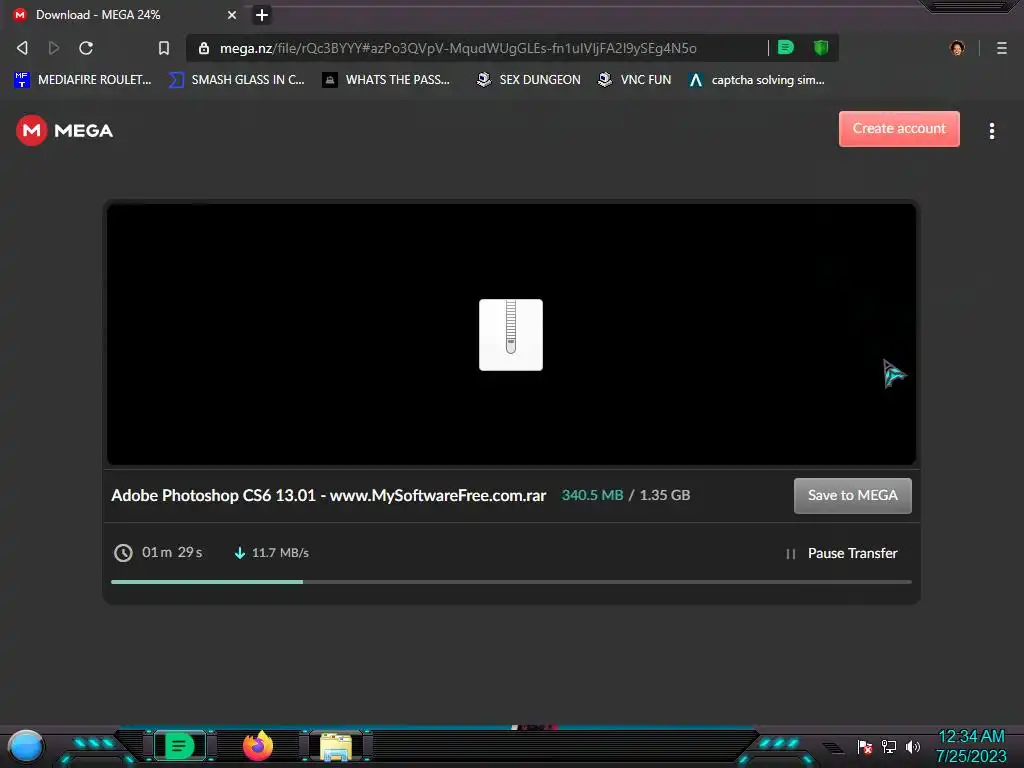The image size is (1024, 768).
Task: Click the 01 m 29 s remaining time
Action: click(x=172, y=552)
